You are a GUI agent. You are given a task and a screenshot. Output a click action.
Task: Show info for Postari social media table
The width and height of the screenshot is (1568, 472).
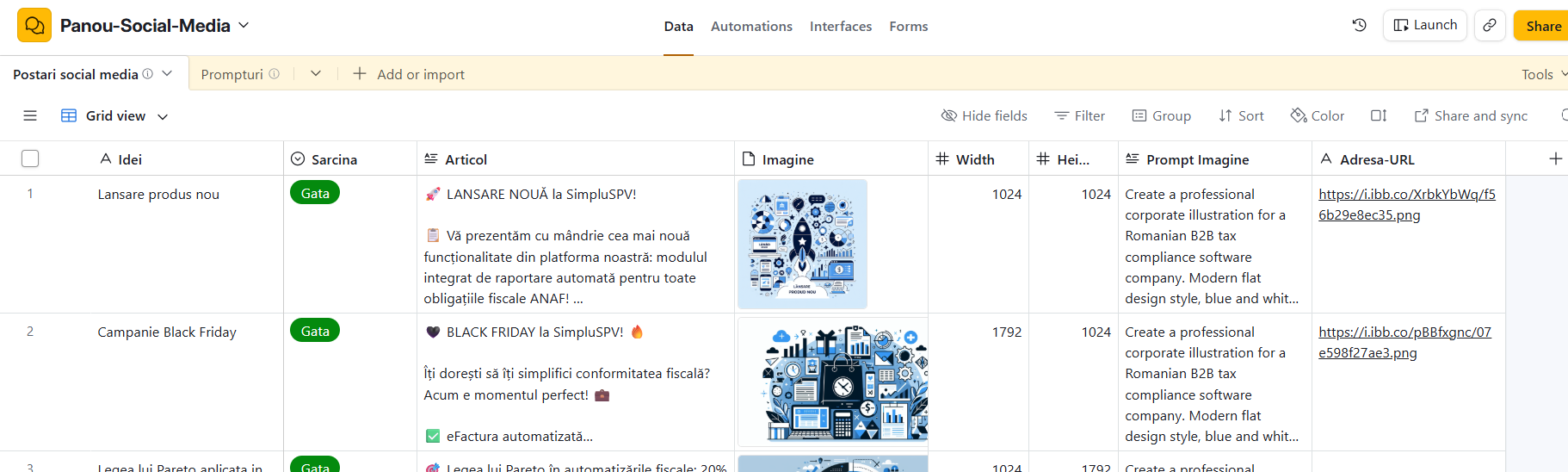click(x=148, y=74)
